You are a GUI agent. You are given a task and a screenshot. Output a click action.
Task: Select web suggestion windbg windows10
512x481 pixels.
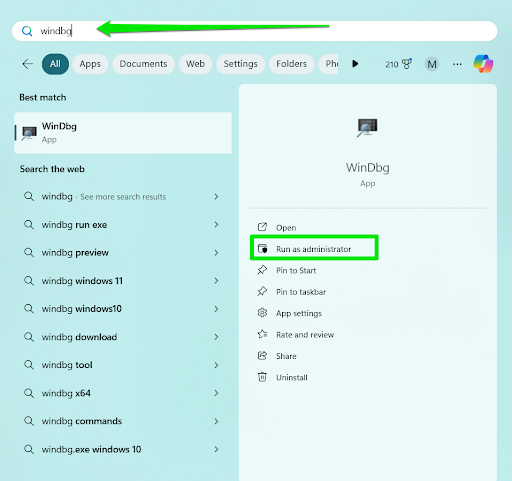click(x=123, y=309)
